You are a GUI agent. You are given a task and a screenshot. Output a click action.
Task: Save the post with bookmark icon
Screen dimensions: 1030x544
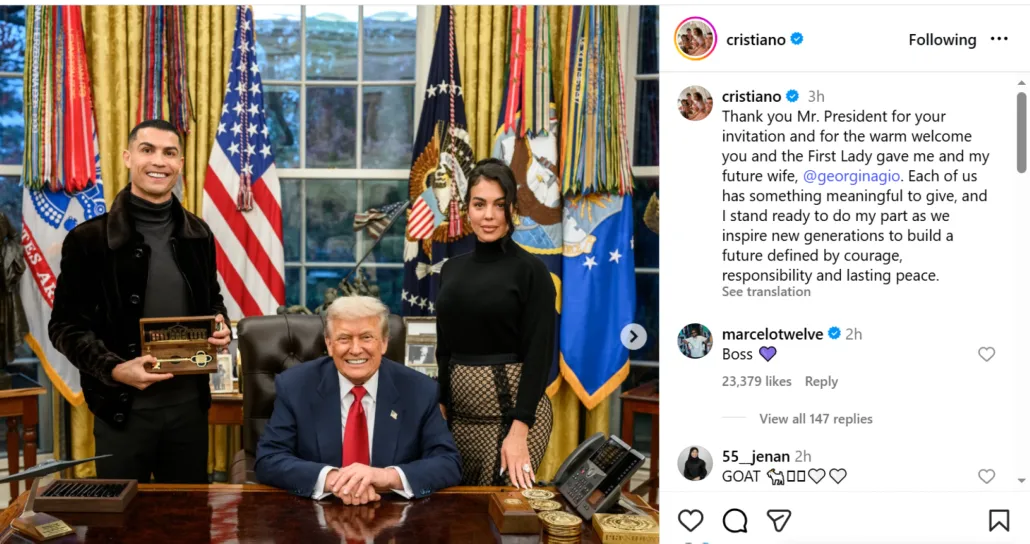[999, 520]
